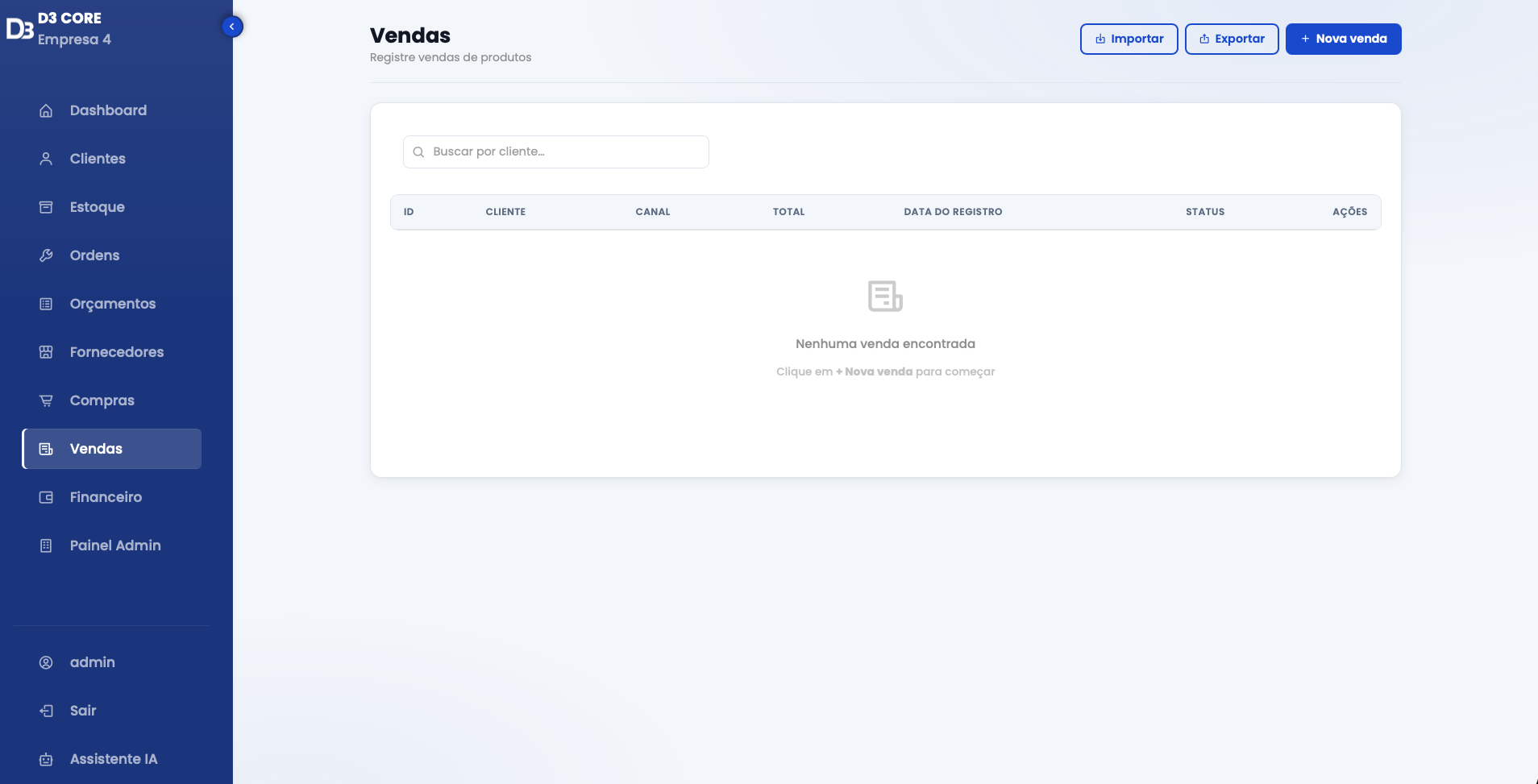Click the empty-state receipt icon
1538x784 pixels.
coord(885,296)
